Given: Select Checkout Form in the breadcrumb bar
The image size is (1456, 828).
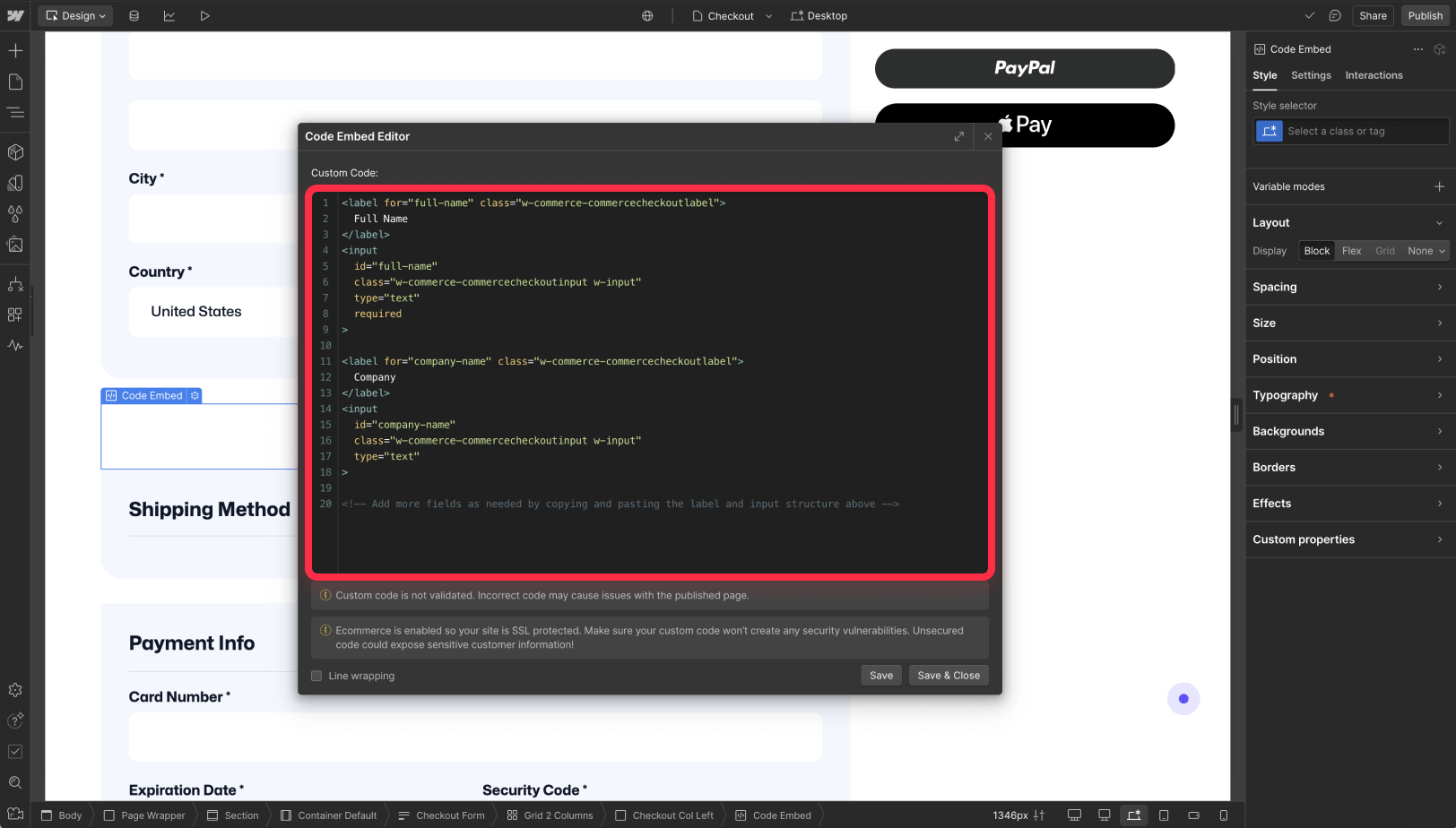Looking at the screenshot, I should [x=441, y=815].
